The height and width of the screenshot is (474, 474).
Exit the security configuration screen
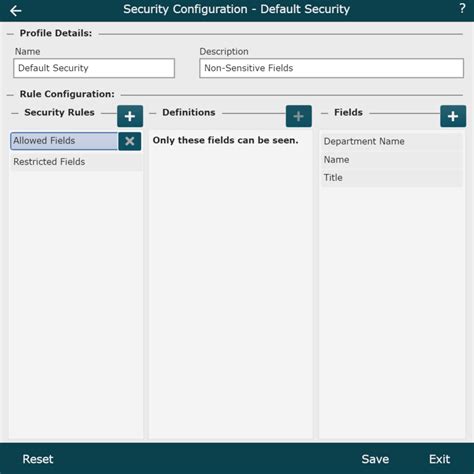point(439,459)
